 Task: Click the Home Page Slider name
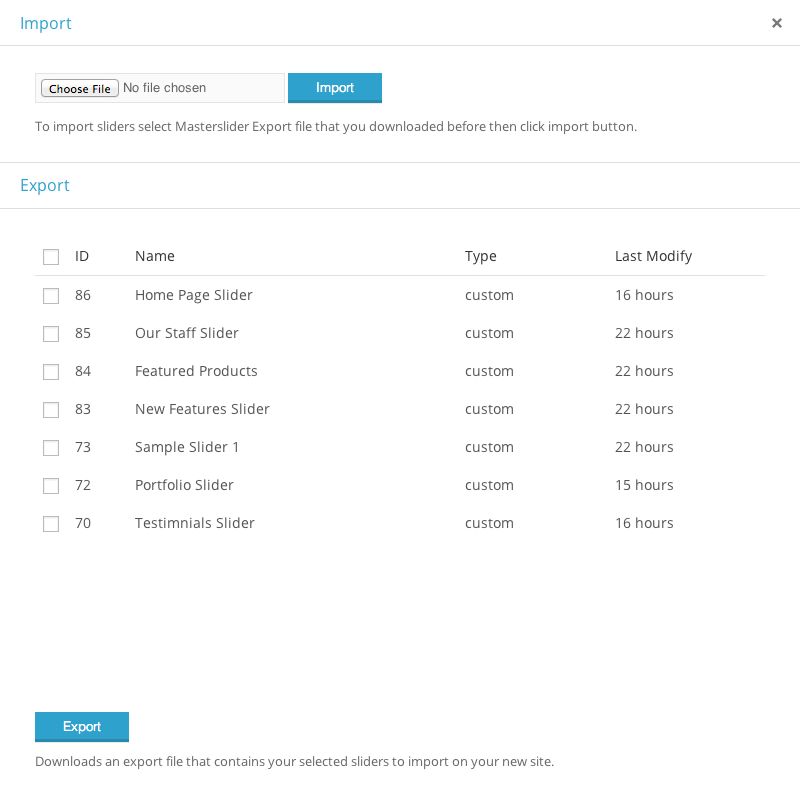194,295
